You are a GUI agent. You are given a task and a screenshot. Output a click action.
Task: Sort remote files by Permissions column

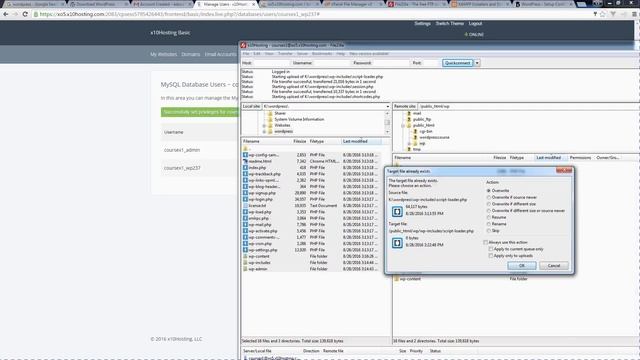pos(580,158)
